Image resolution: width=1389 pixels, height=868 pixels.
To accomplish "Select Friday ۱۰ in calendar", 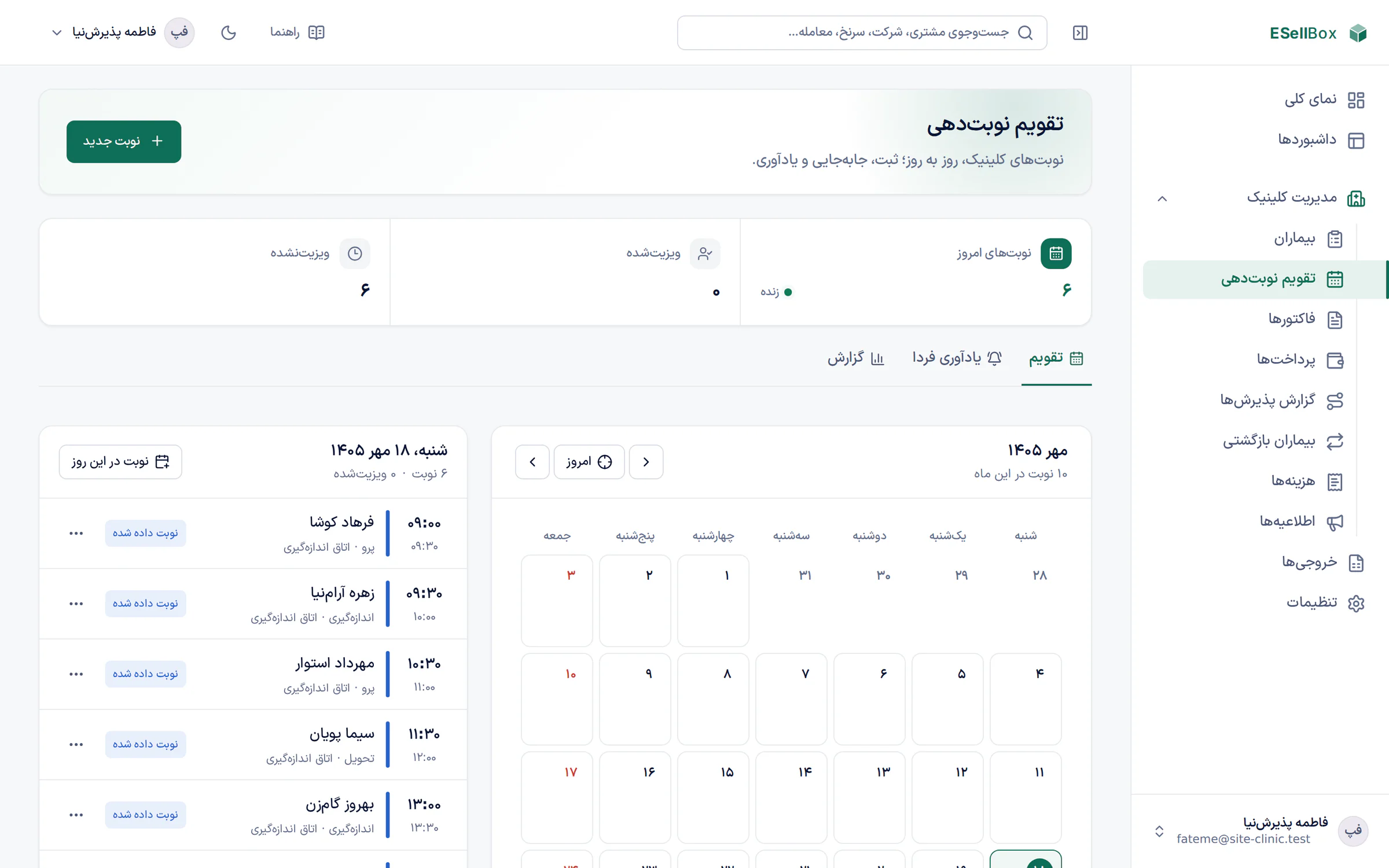I will (557, 699).
